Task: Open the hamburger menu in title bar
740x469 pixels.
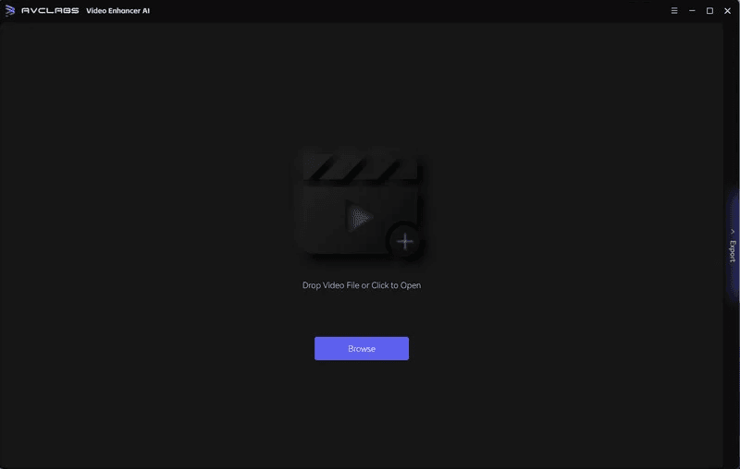Action: pos(674,10)
